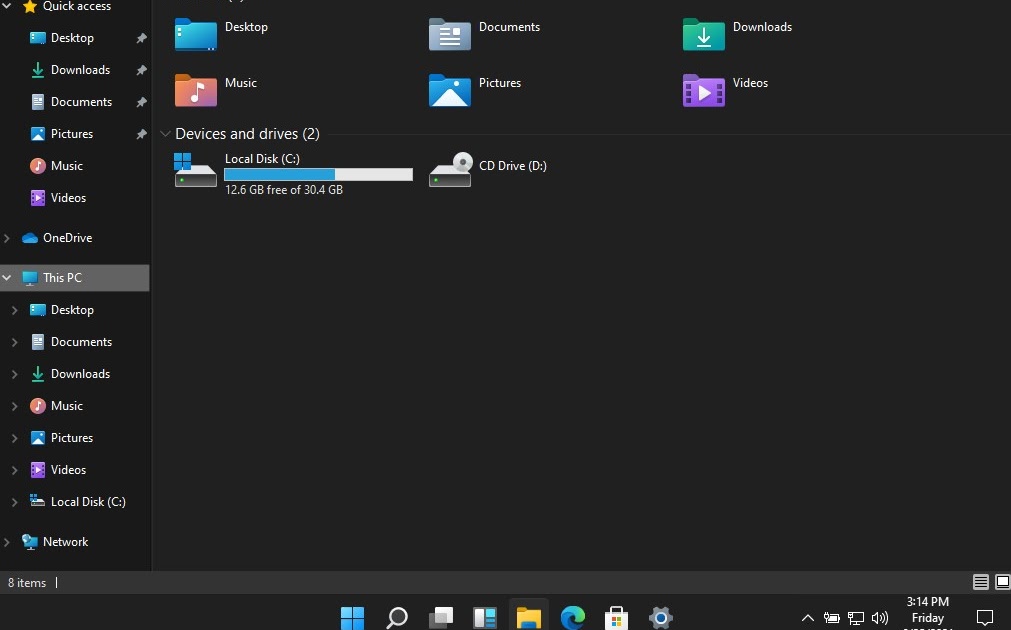This screenshot has height=630, width=1011.
Task: Launch Microsoft Edge from the taskbar
Action: click(573, 618)
